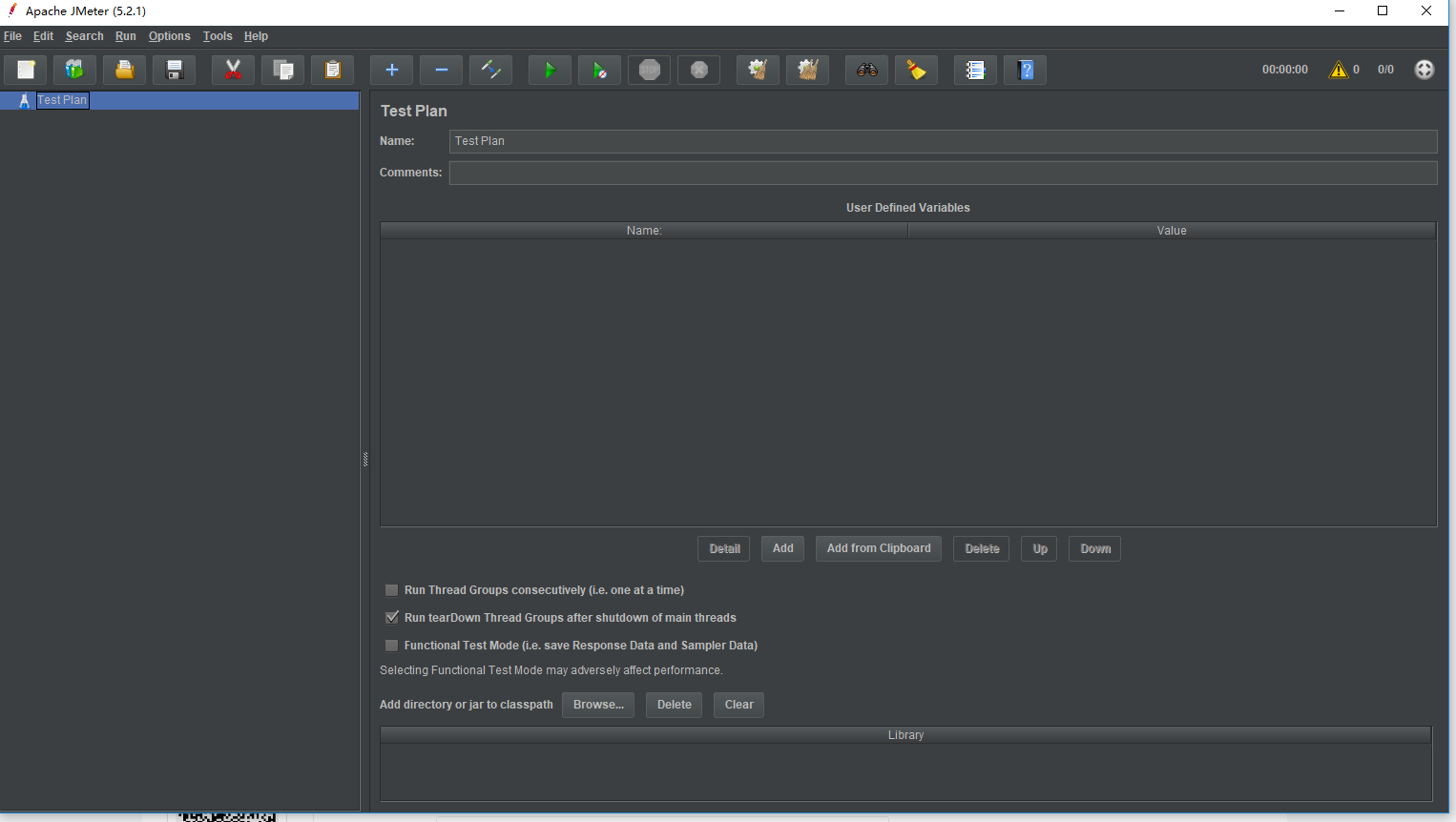Image resolution: width=1456 pixels, height=822 pixels.
Task: Click the panel split divider handle
Action: (x=364, y=460)
